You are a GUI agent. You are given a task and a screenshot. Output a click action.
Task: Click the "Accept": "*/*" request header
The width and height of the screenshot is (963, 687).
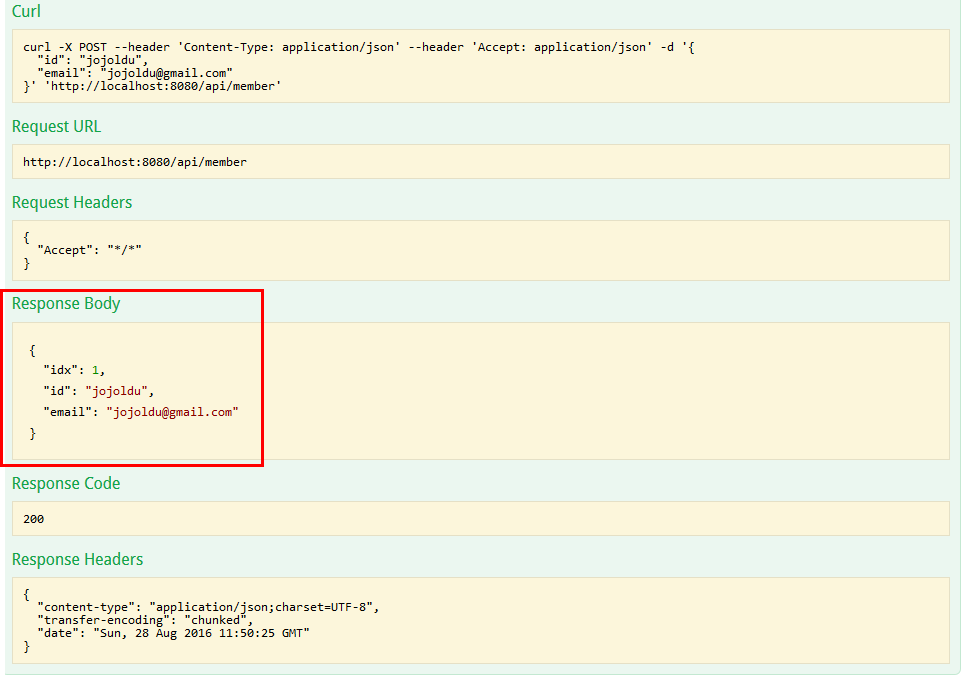pyautogui.click(x=90, y=250)
